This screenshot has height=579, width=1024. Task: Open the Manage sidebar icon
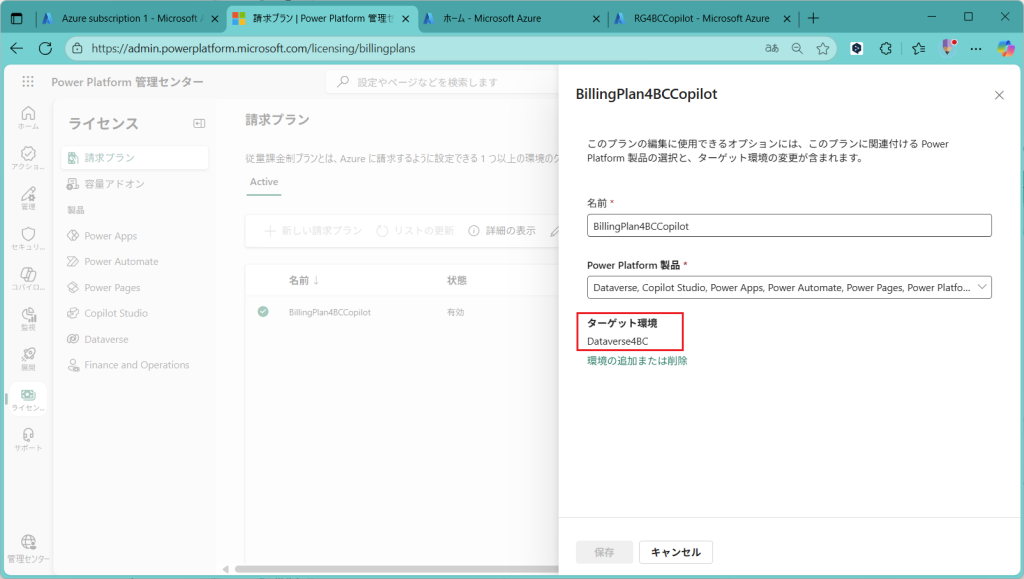point(28,198)
